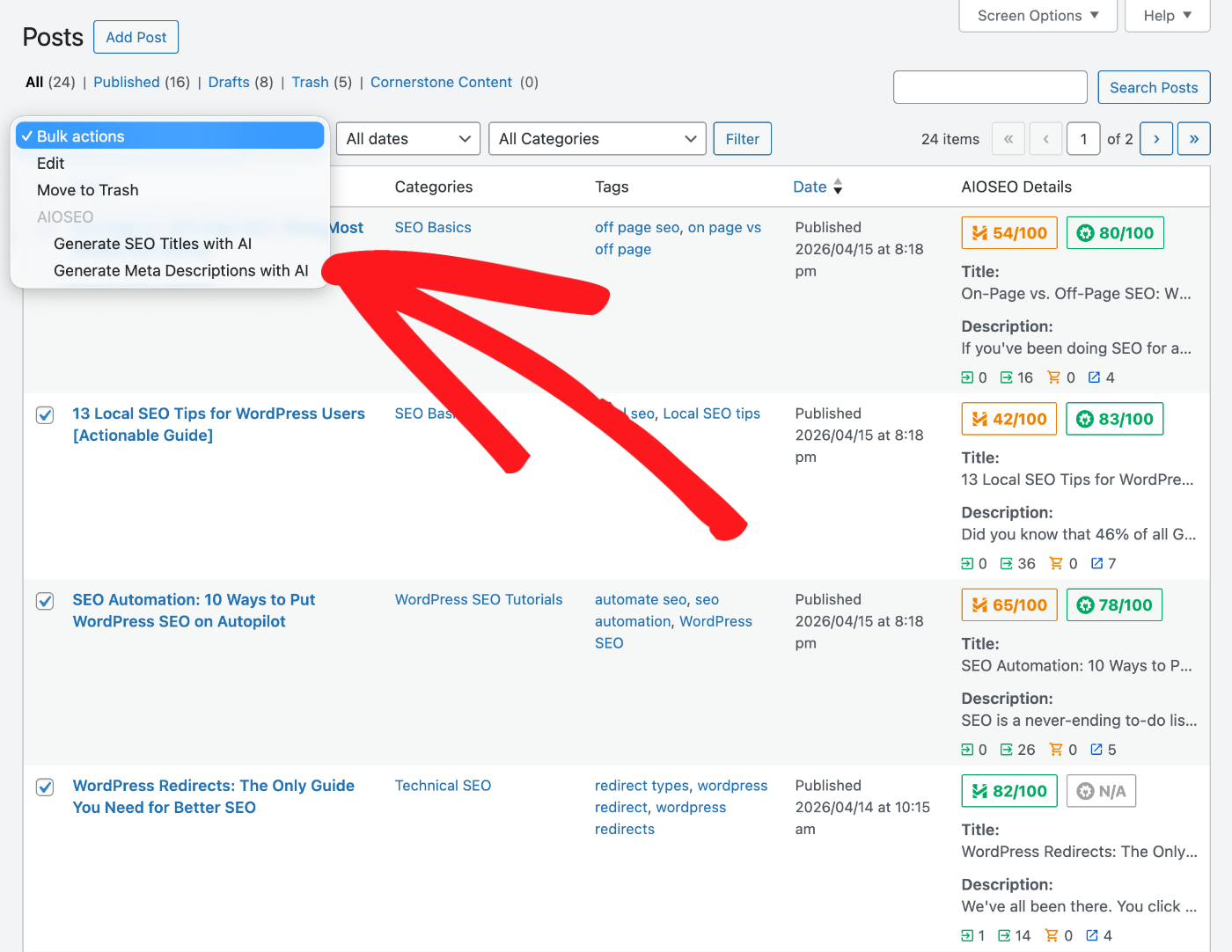Open the All dates dropdown

(407, 138)
